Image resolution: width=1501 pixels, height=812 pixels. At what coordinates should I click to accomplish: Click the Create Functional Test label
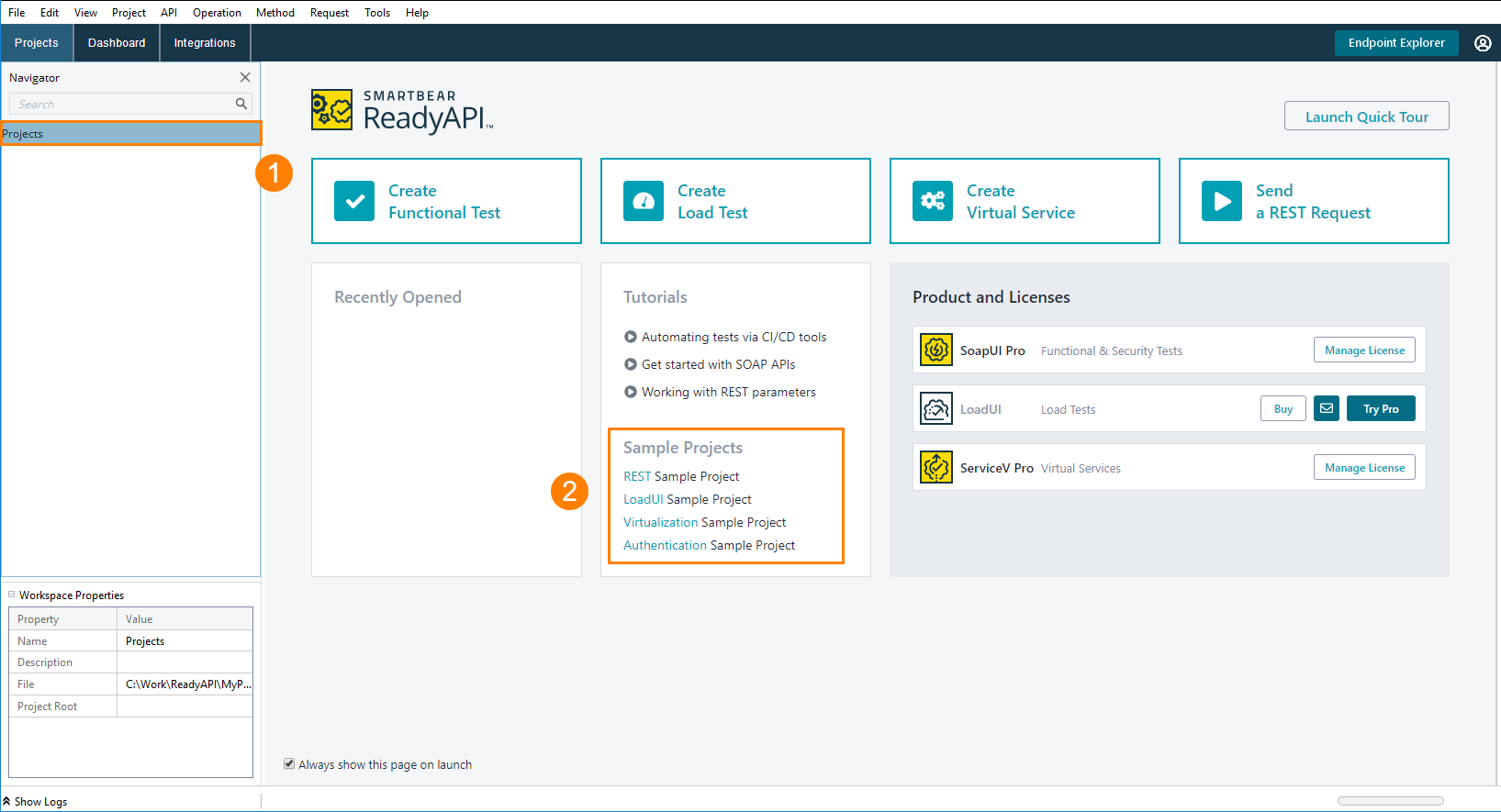(444, 201)
